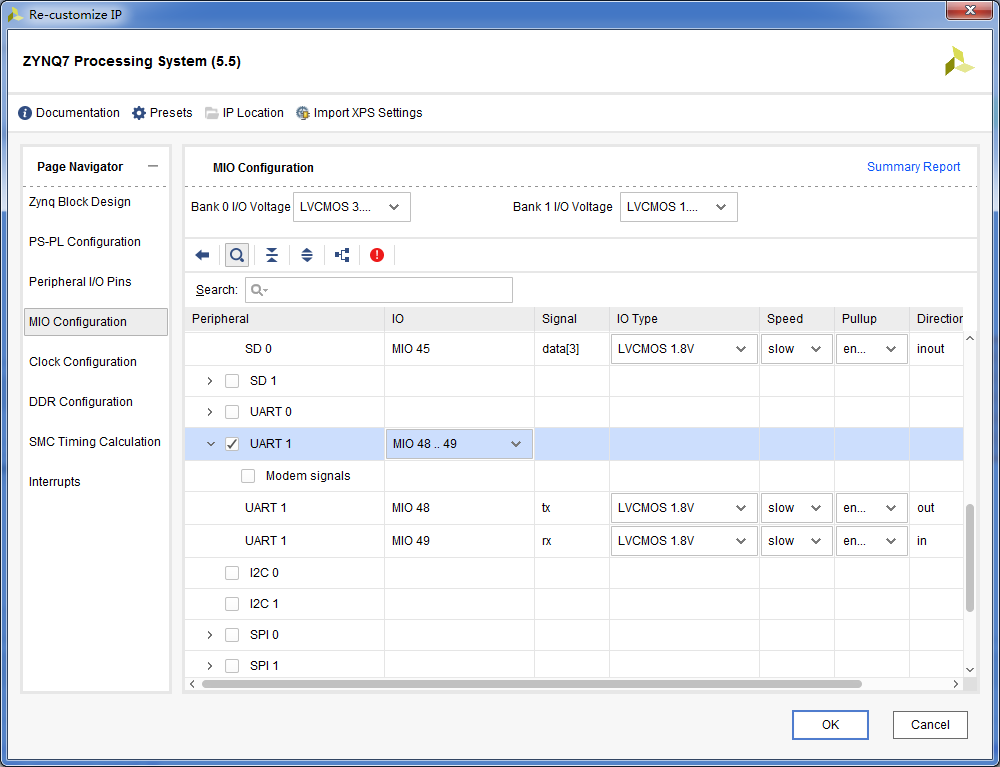Go to Clock Configuration page

pos(83,362)
